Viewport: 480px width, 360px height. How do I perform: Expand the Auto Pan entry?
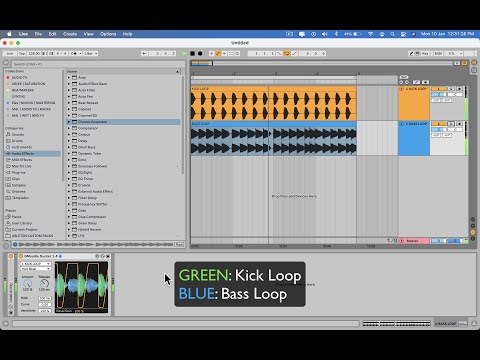coord(69,96)
